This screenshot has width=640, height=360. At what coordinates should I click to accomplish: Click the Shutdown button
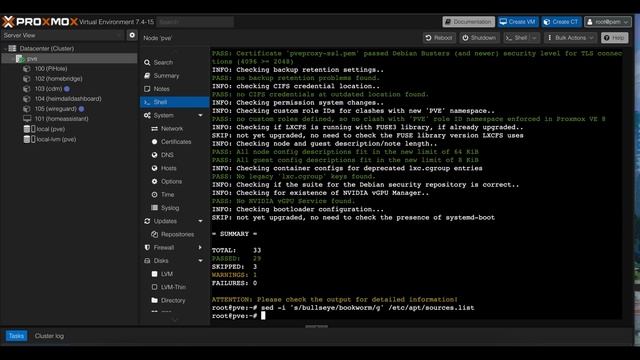pos(479,38)
